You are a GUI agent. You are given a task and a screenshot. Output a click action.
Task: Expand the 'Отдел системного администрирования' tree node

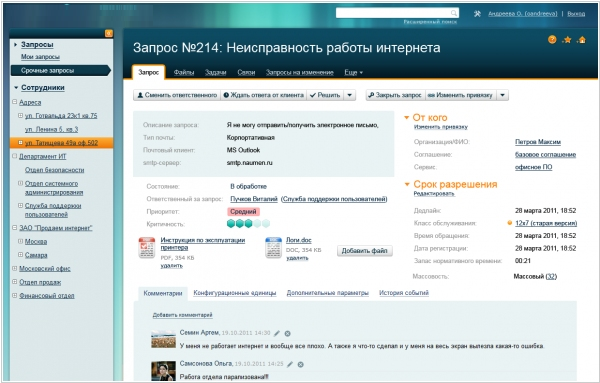[x=21, y=183]
